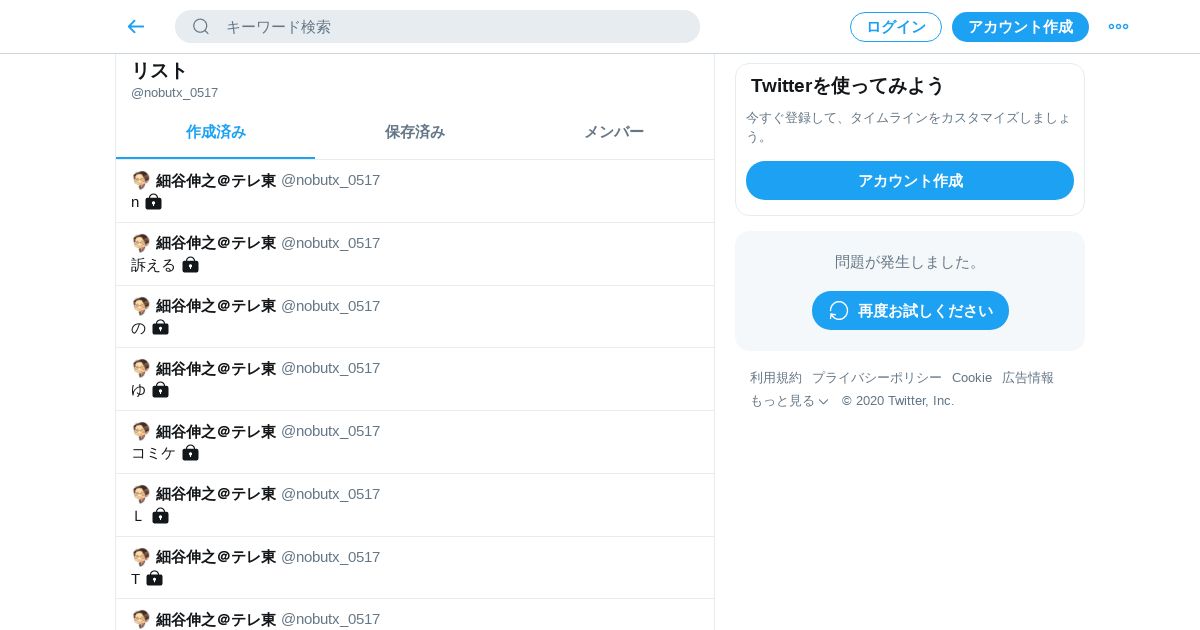The width and height of the screenshot is (1200, 630).
Task: Open the "広告情報" footer link
Action: [x=1028, y=378]
